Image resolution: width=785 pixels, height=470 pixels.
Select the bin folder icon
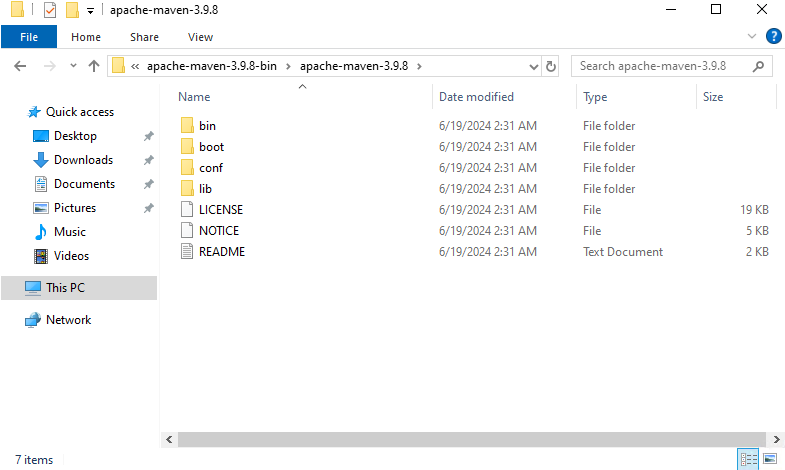click(x=187, y=126)
